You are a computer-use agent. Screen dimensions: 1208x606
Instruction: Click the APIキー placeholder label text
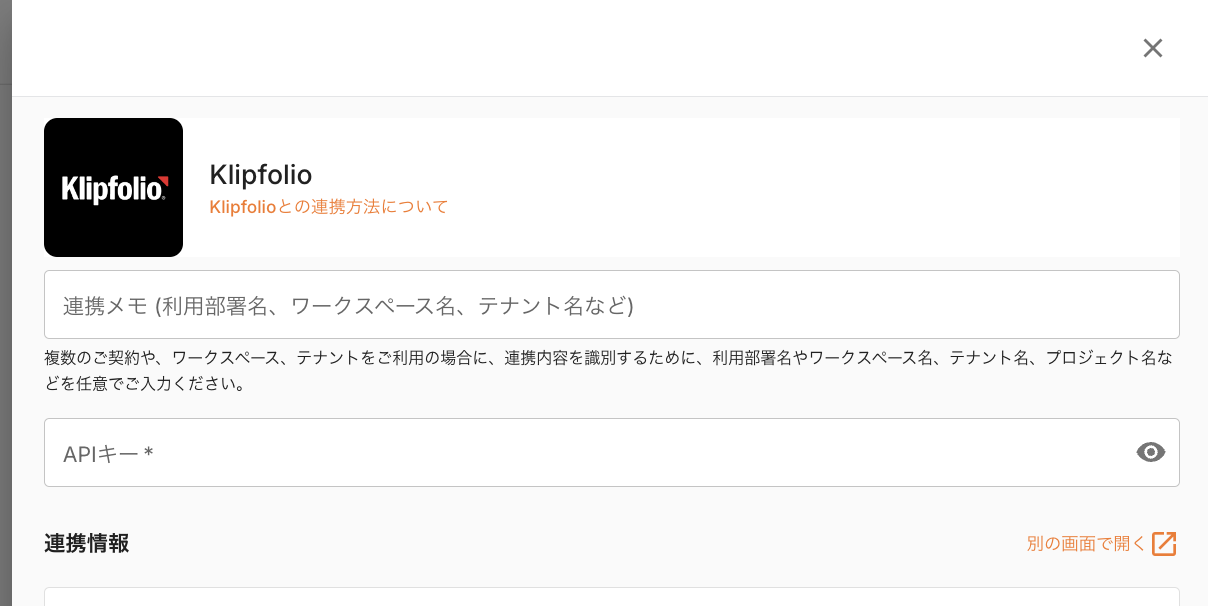[x=100, y=454]
